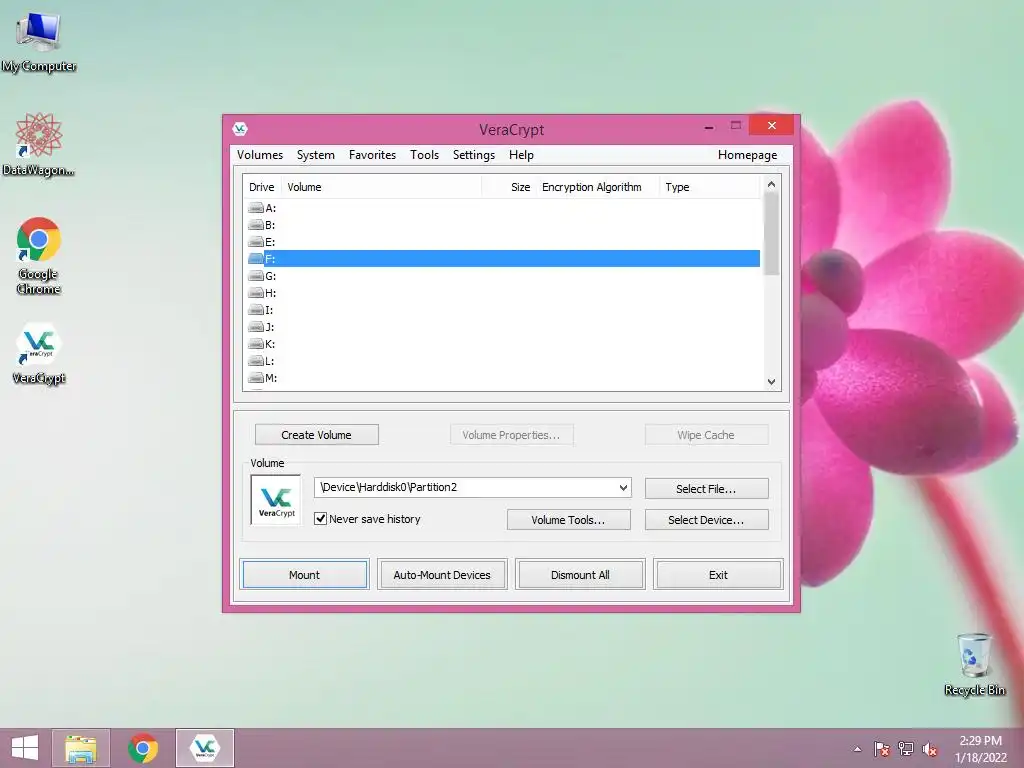Select drive M: icon in list
This screenshot has width=1024, height=768.
point(255,378)
